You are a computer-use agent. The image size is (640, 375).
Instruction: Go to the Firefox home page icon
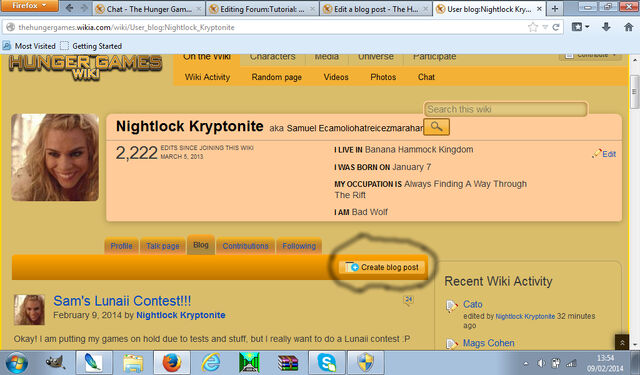tap(629, 27)
